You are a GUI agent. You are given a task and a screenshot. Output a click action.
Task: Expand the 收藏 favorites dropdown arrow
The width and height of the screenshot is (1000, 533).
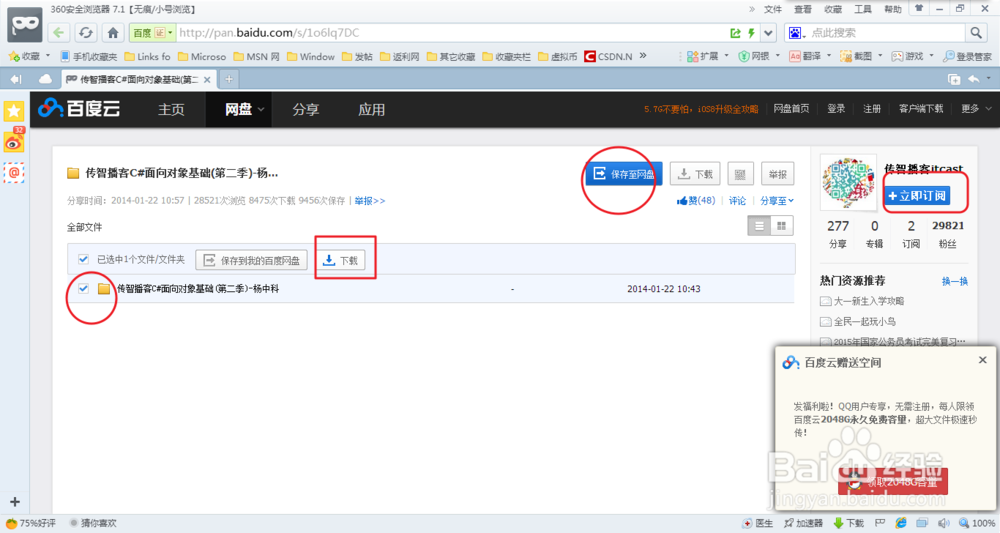pos(48,56)
